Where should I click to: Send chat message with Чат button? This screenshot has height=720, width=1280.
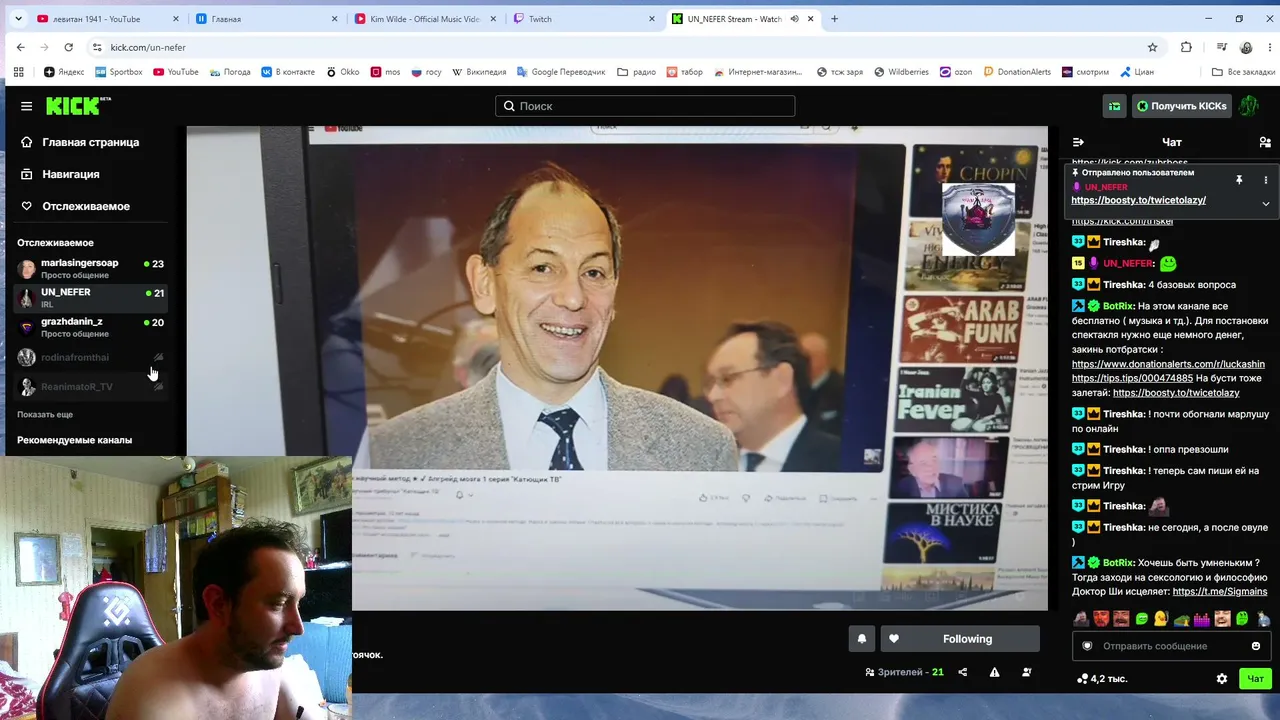(x=1256, y=679)
